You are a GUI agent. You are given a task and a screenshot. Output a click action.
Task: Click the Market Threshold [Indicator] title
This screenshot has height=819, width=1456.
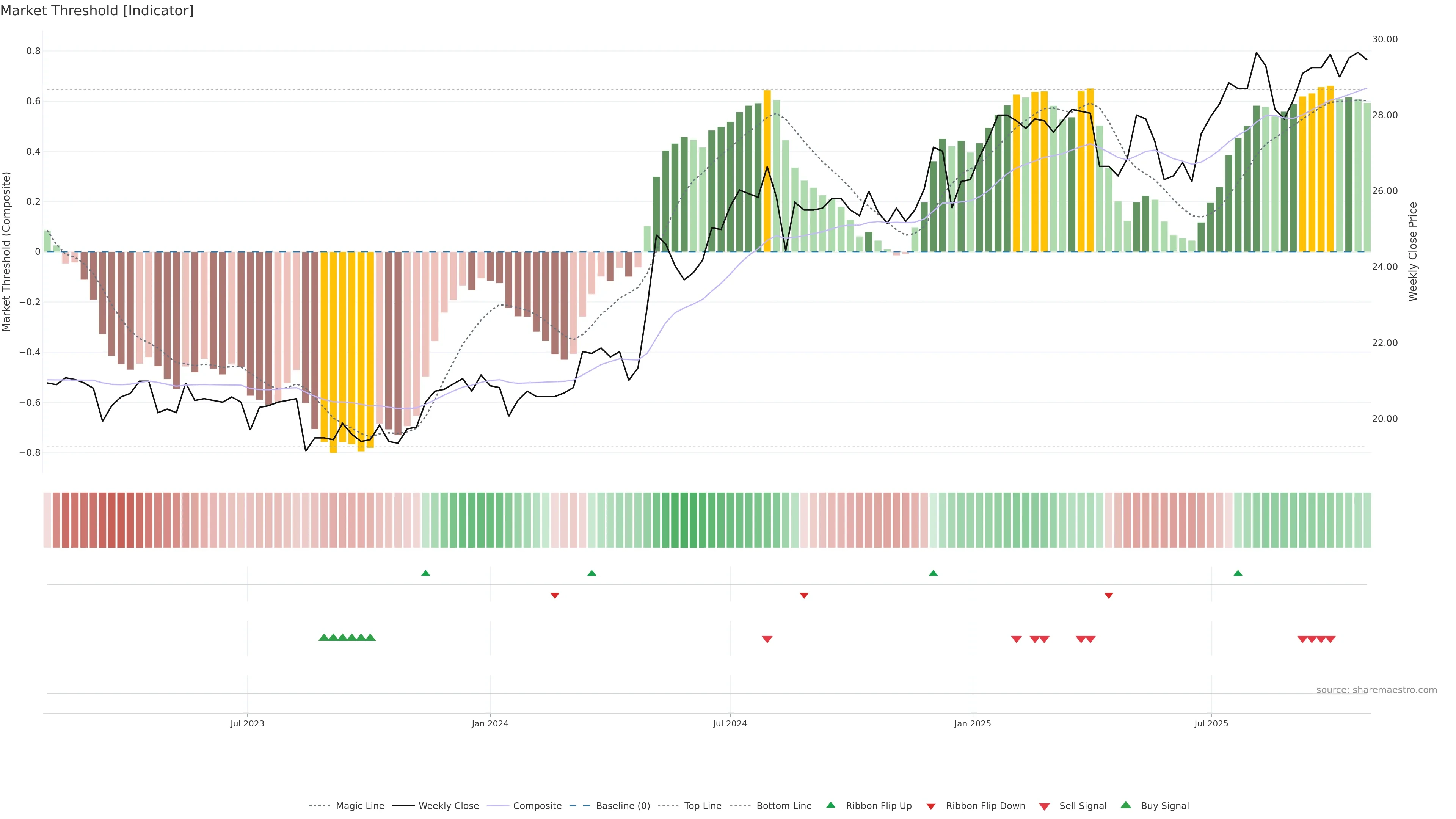click(x=97, y=11)
